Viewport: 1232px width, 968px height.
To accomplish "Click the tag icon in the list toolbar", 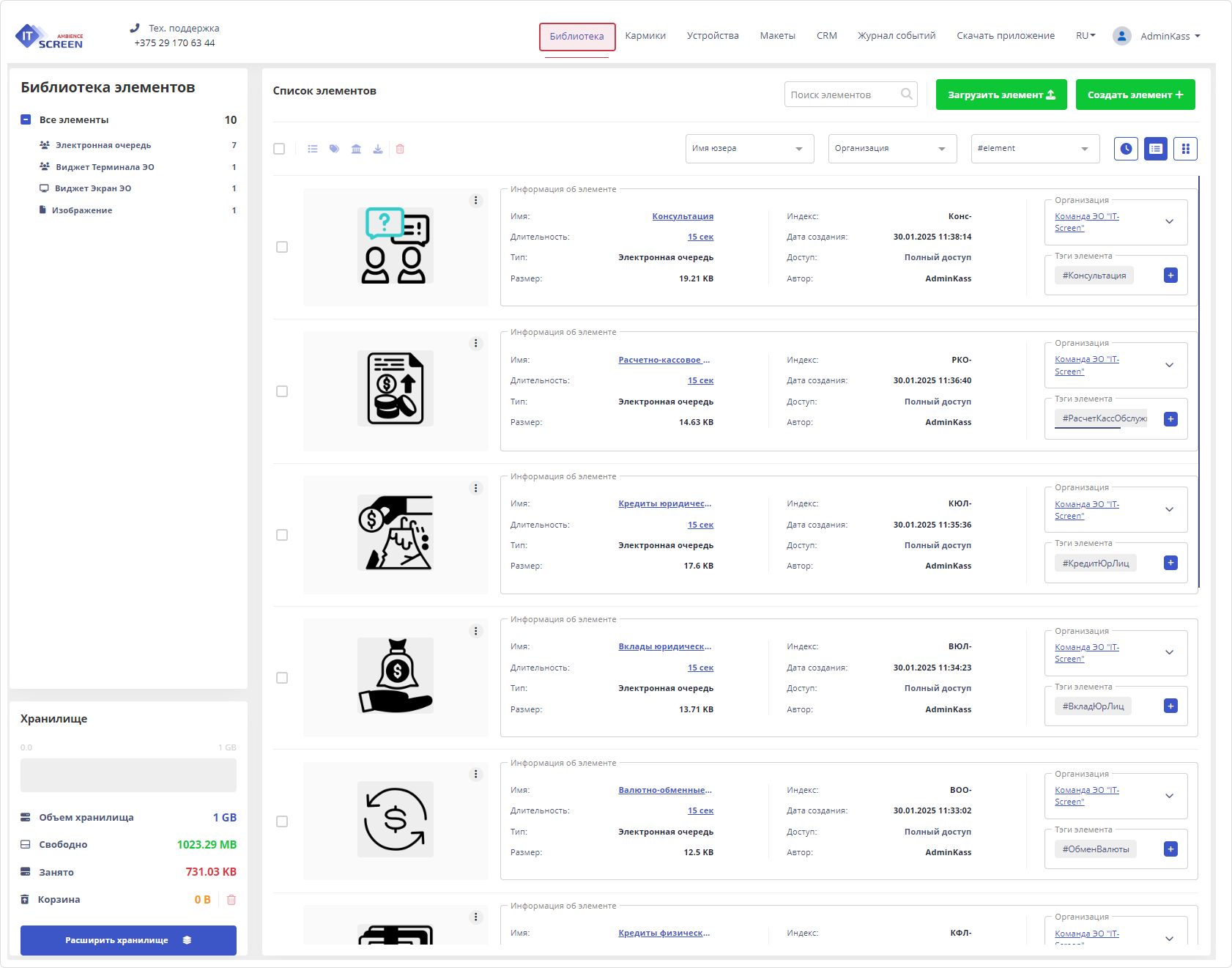I will point(334,149).
